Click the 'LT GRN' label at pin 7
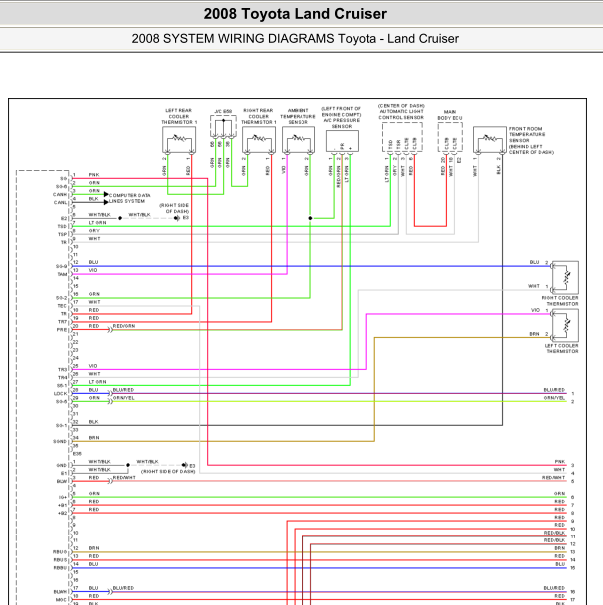Screen dimensions: 603x605 (x=97, y=223)
